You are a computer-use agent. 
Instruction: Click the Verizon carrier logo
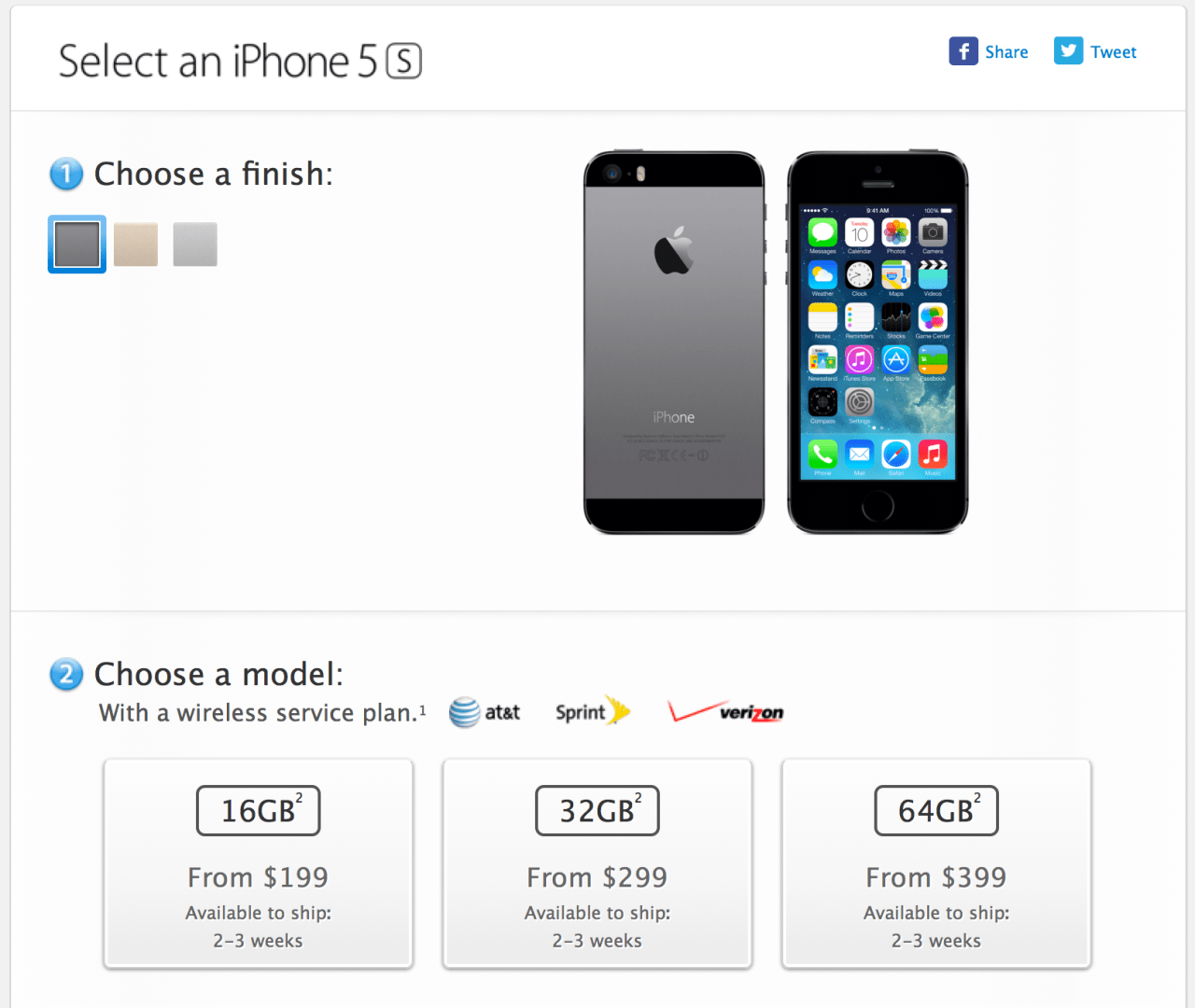pos(726,712)
